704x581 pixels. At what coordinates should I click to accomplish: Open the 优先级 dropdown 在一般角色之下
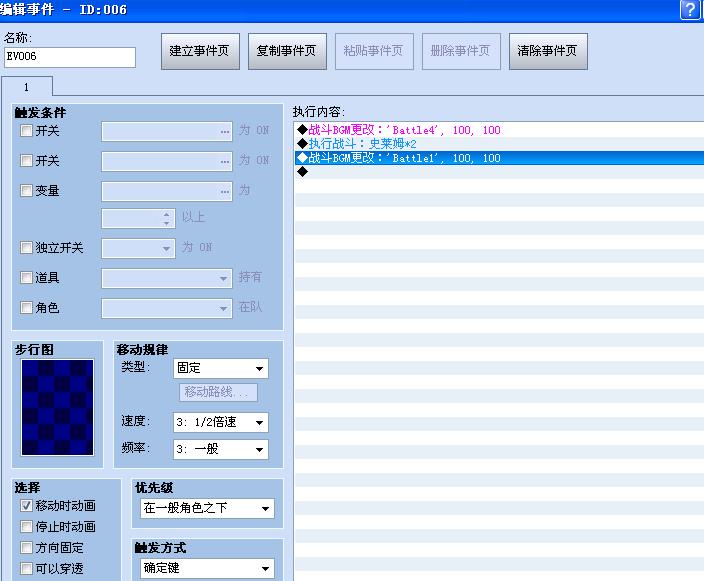tap(207, 509)
